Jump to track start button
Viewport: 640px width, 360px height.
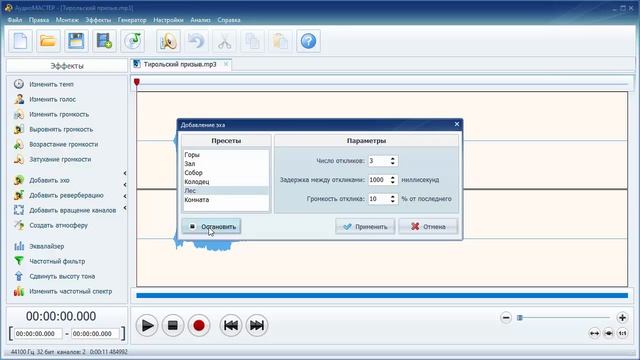click(231, 325)
